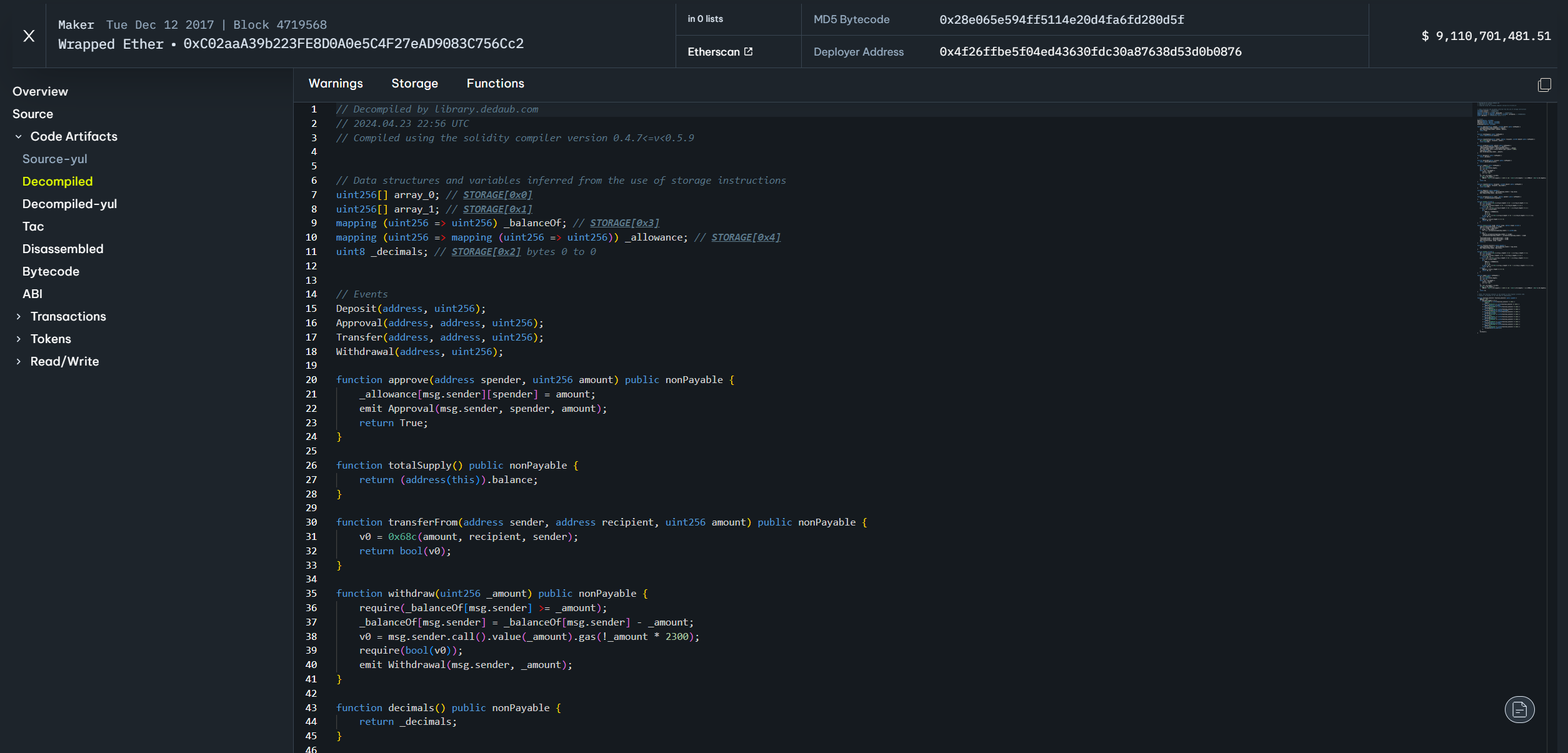
Task: Switch to the Warnings tab
Action: (336, 84)
